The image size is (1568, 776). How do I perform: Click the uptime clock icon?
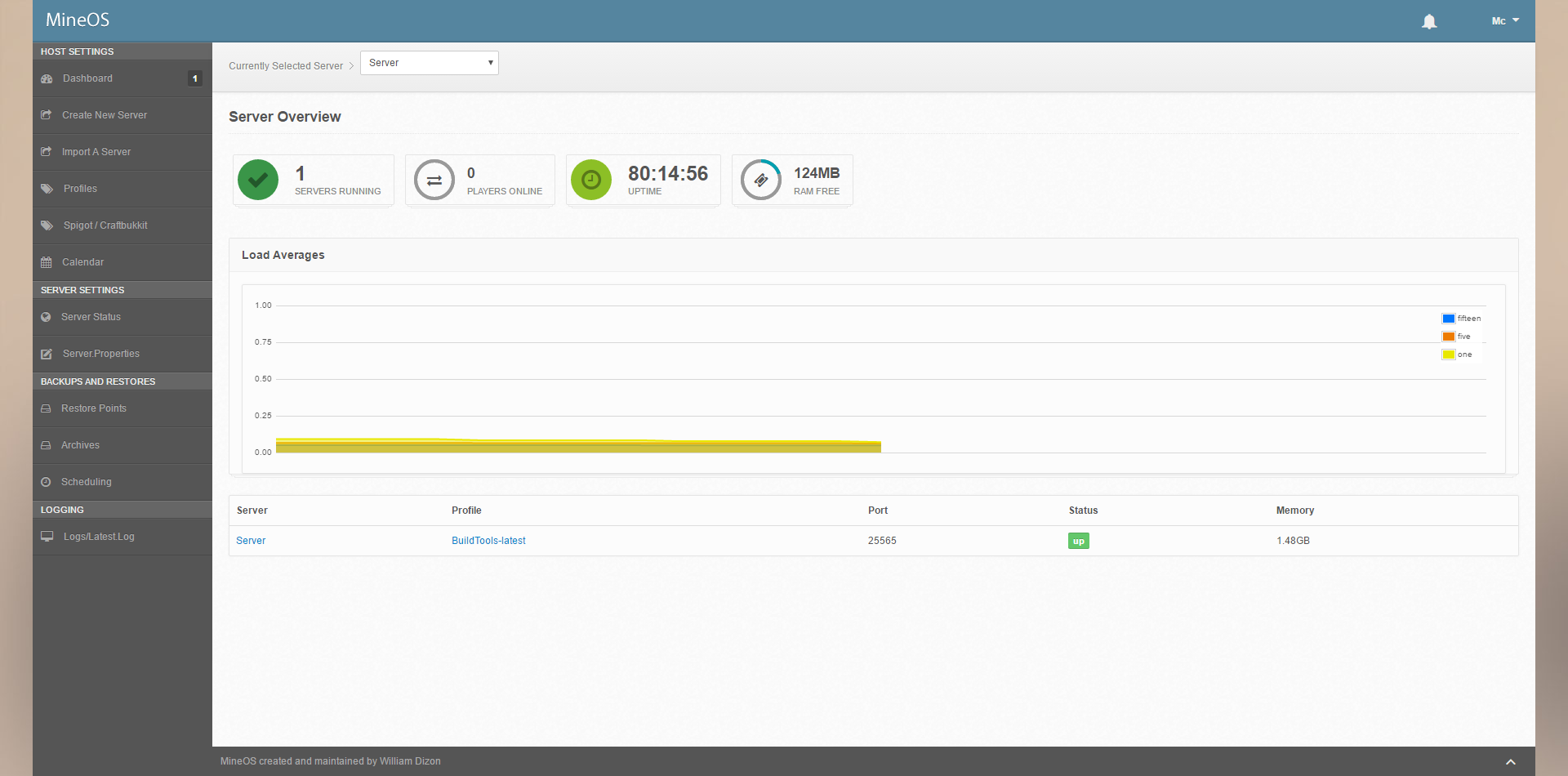pos(591,180)
